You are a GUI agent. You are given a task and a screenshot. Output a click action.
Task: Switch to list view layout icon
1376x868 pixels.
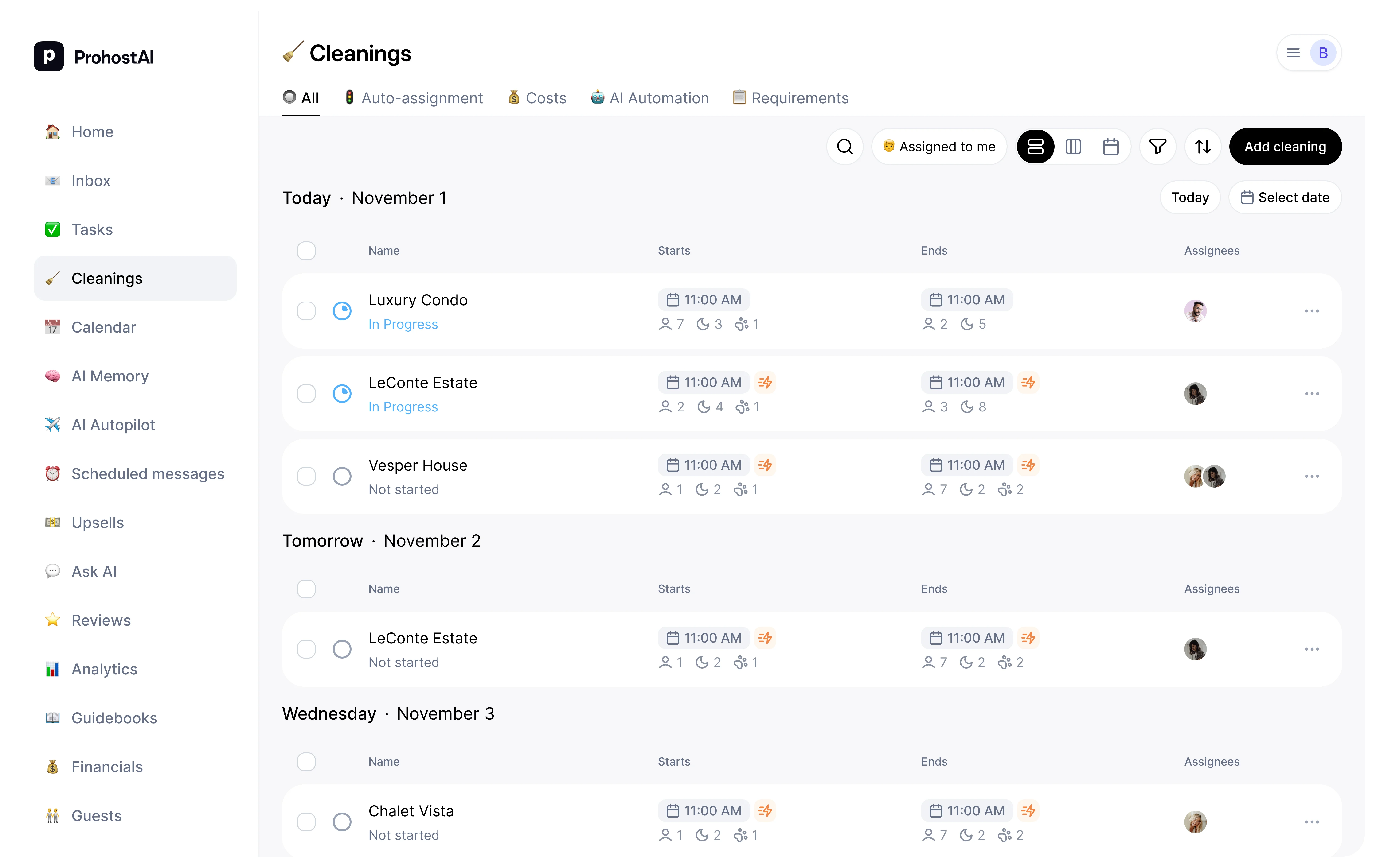pos(1036,147)
